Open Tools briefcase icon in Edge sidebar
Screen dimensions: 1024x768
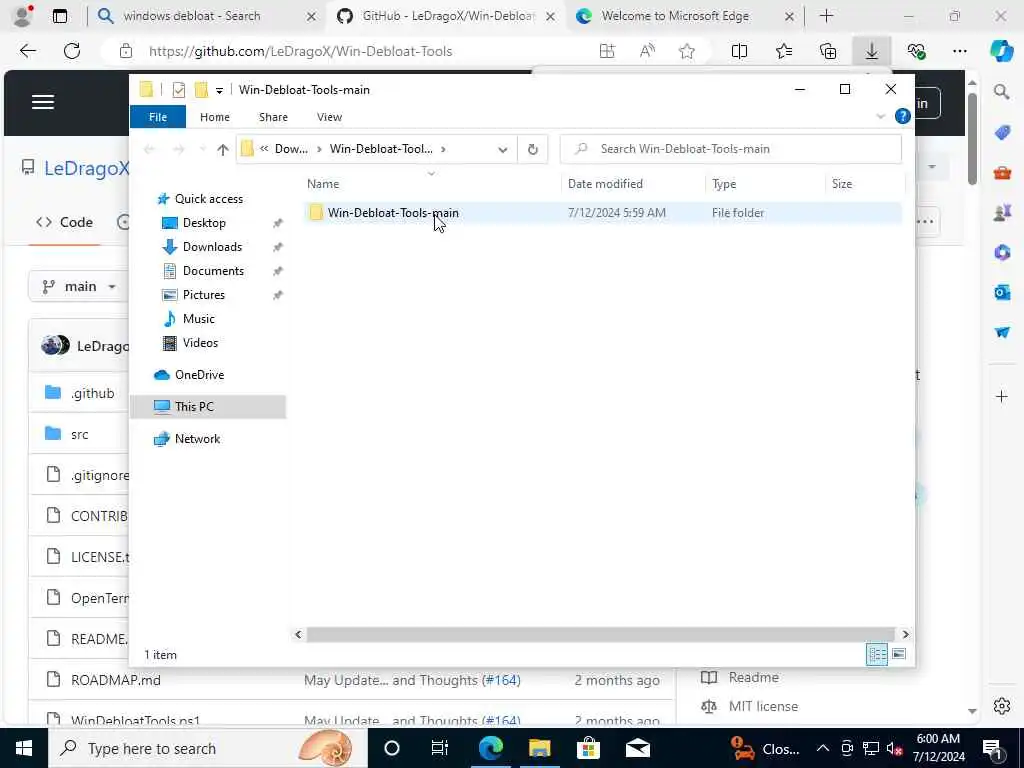click(1002, 172)
